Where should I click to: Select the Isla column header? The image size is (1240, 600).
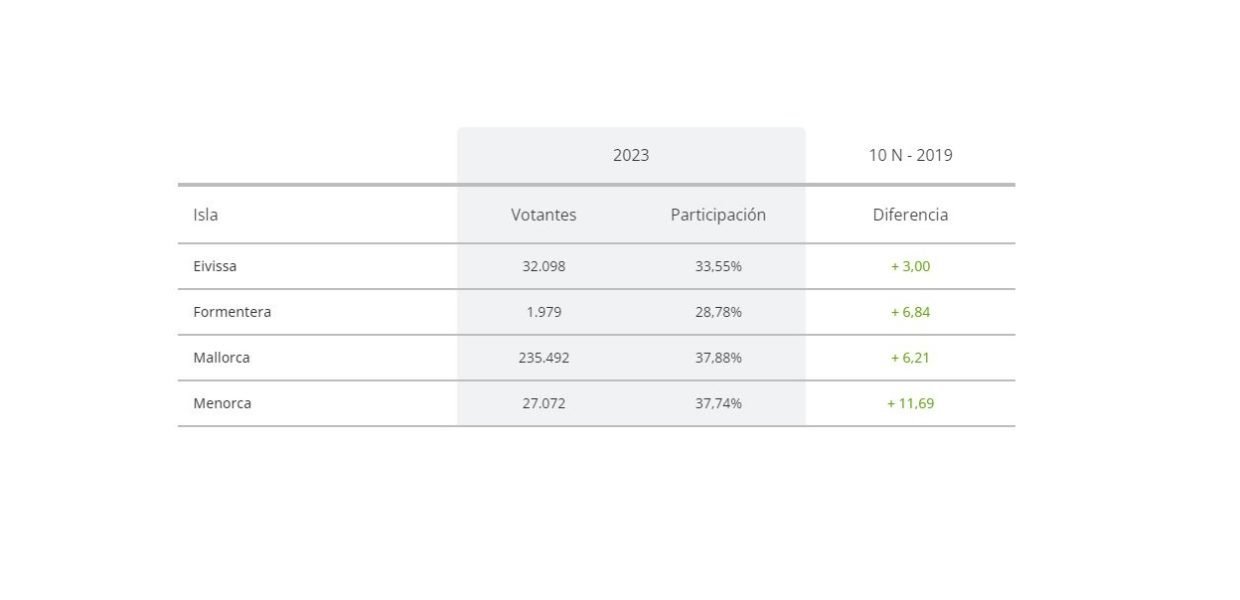click(205, 214)
